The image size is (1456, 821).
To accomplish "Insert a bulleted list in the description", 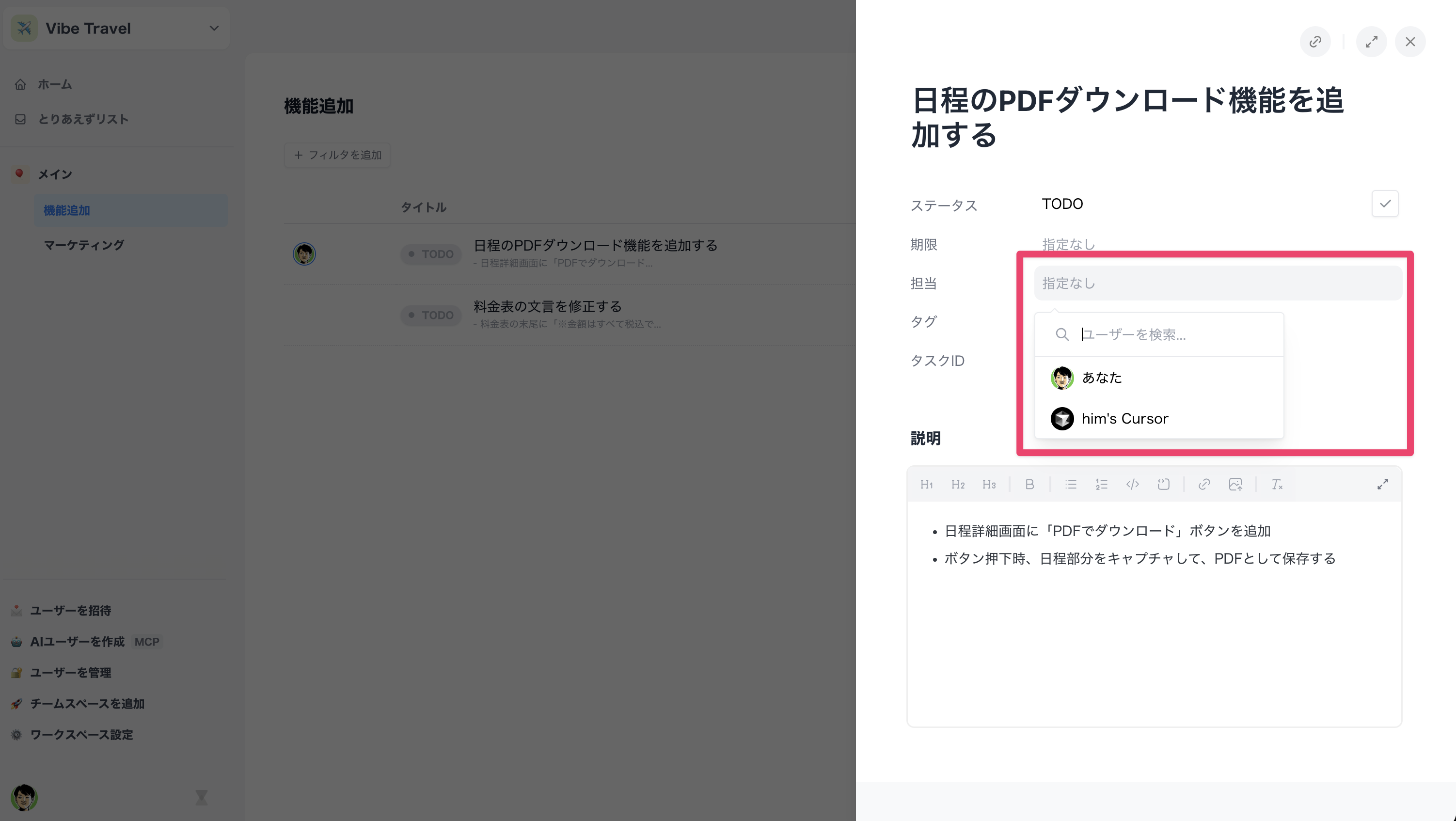I will (1071, 484).
